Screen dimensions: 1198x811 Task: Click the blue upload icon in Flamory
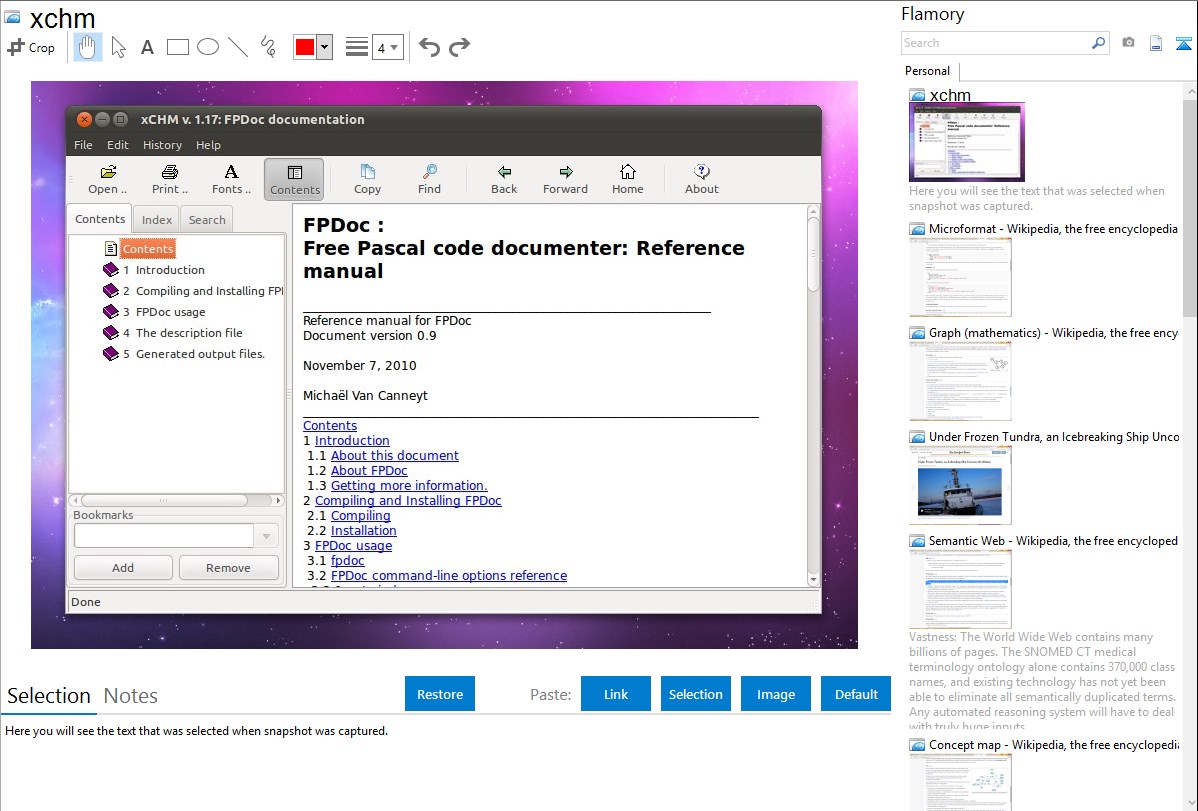[1183, 43]
